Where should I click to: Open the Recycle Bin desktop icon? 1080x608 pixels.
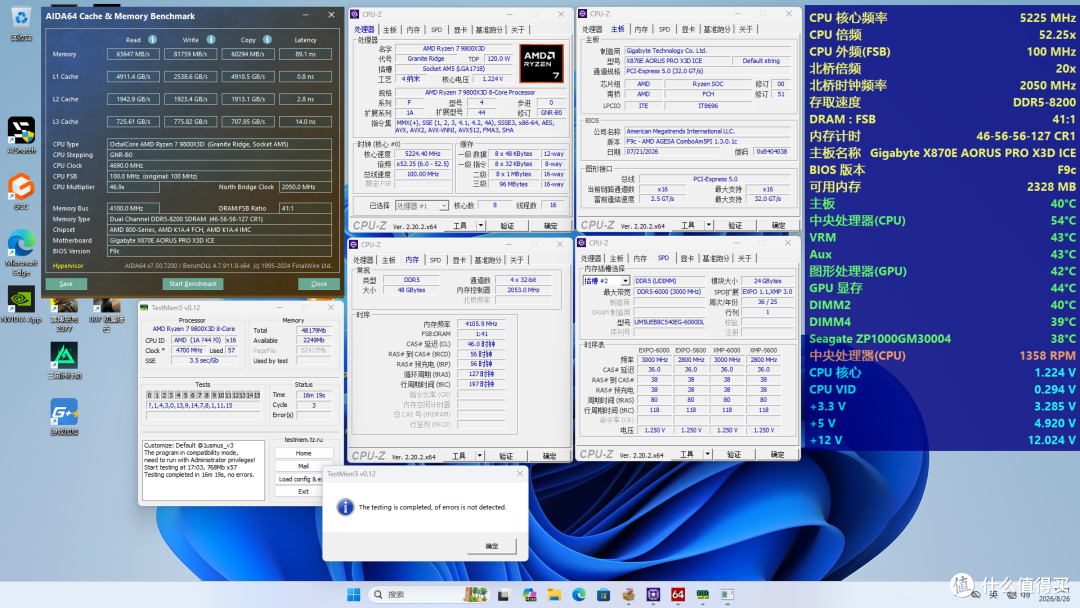click(21, 23)
